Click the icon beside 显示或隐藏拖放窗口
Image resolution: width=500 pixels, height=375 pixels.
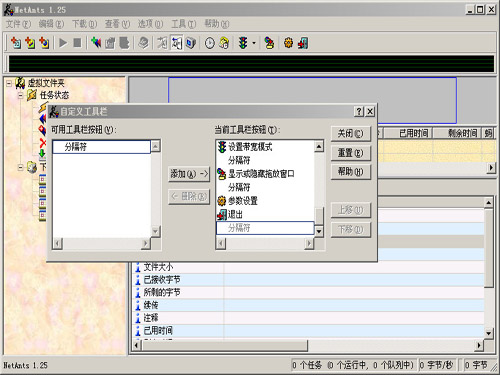(222, 174)
